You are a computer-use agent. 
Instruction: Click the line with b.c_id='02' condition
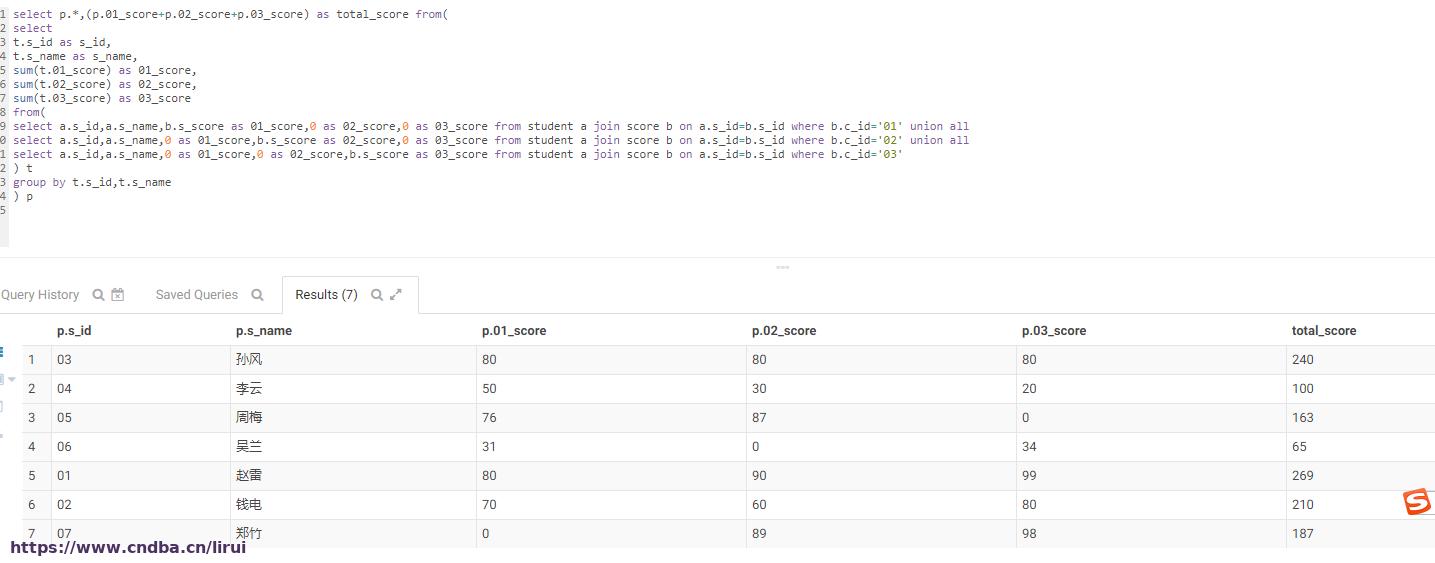click(491, 141)
